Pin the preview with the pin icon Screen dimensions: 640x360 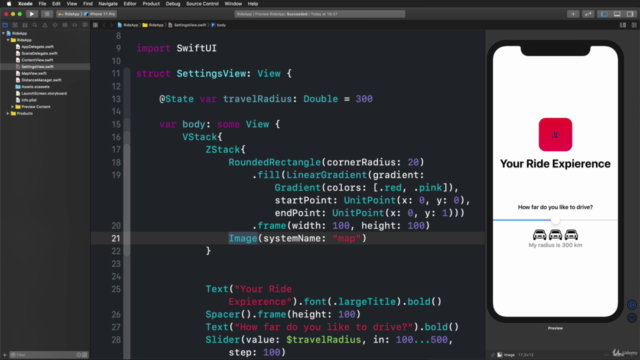click(493, 355)
